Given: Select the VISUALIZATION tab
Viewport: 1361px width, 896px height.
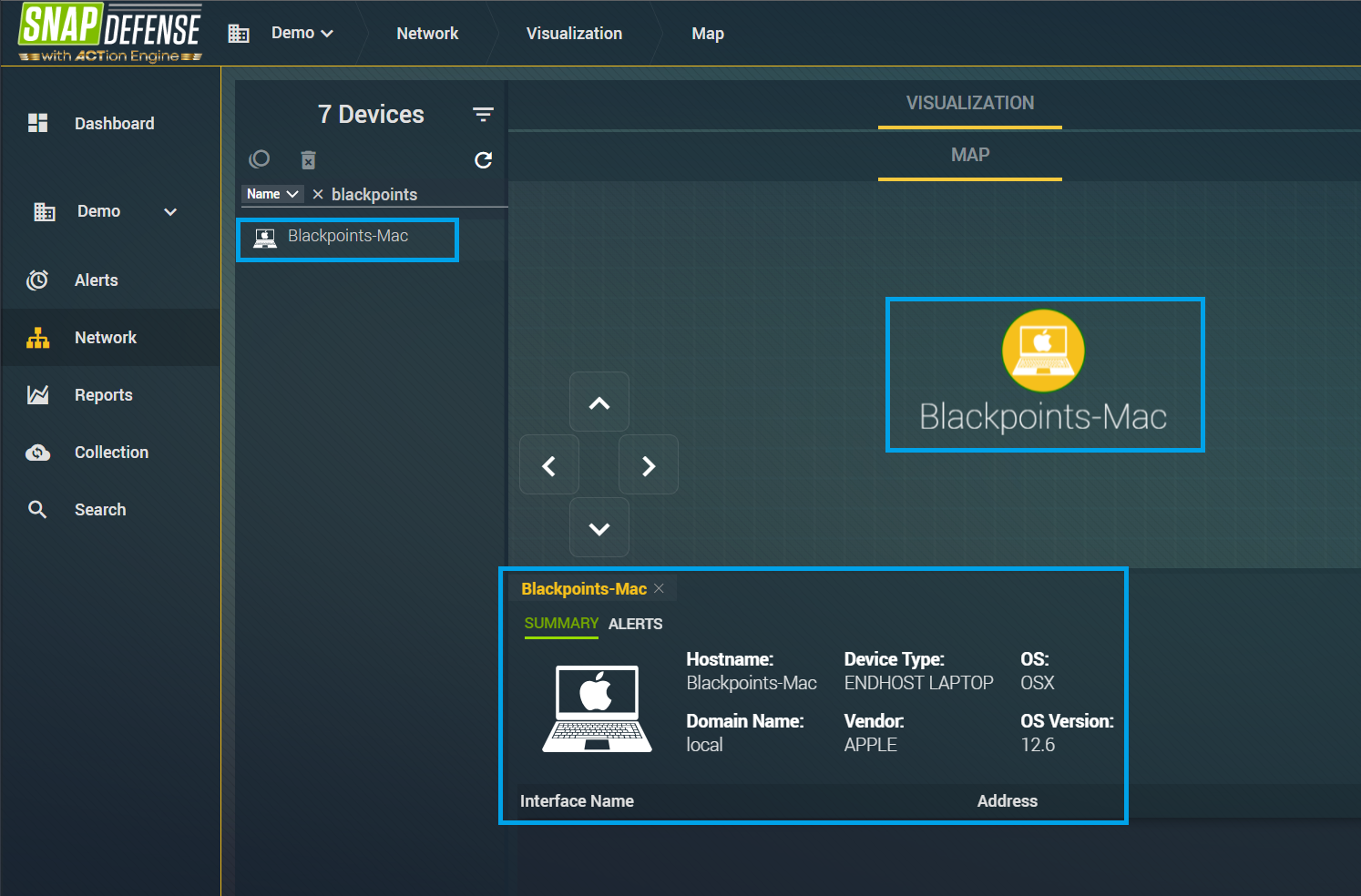Looking at the screenshot, I should [969, 103].
